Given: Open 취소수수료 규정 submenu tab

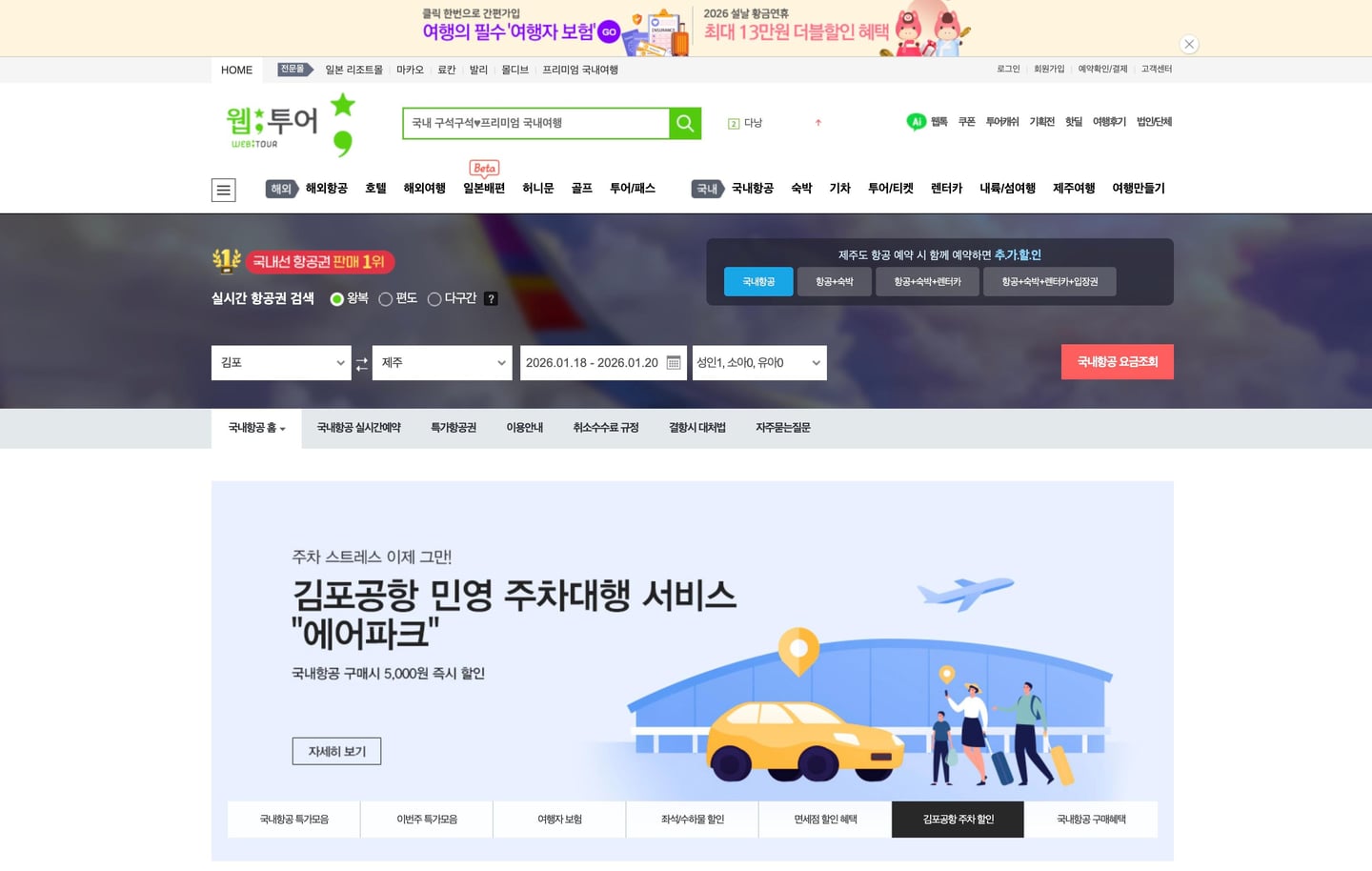Looking at the screenshot, I should [x=606, y=428].
